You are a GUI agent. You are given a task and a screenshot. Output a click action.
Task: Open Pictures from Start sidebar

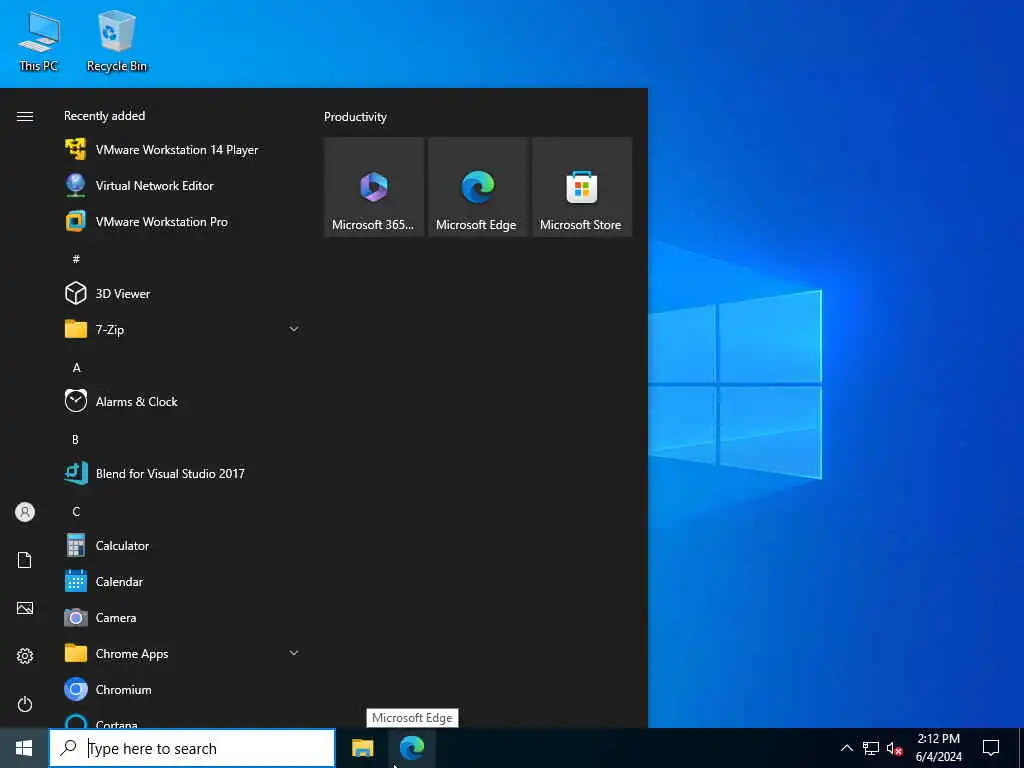click(25, 608)
